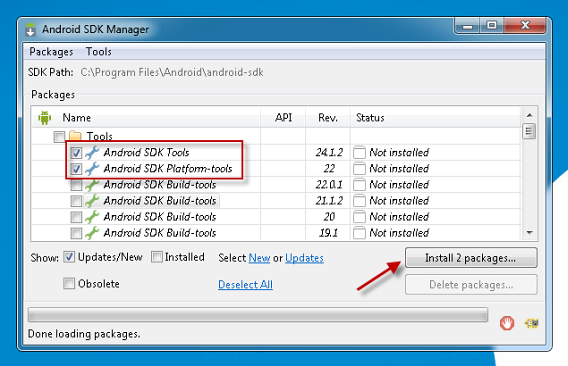Click the Build-tools 19.1 wrench icon
Screen dimensions: 568x366
click(92, 233)
